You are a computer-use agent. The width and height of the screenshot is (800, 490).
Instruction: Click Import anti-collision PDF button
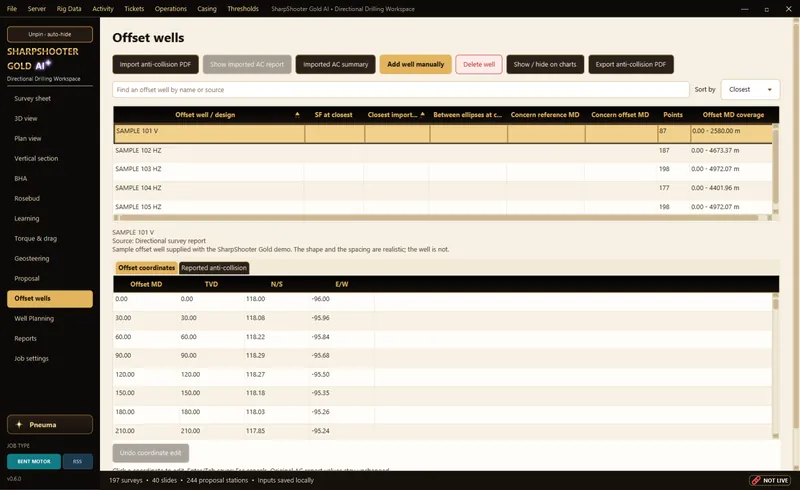point(155,64)
